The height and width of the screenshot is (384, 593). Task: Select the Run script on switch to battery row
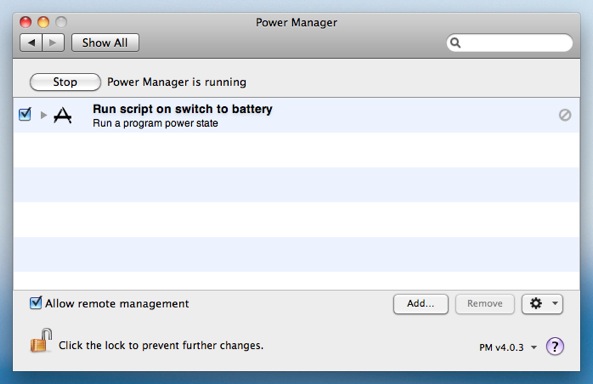click(296, 115)
